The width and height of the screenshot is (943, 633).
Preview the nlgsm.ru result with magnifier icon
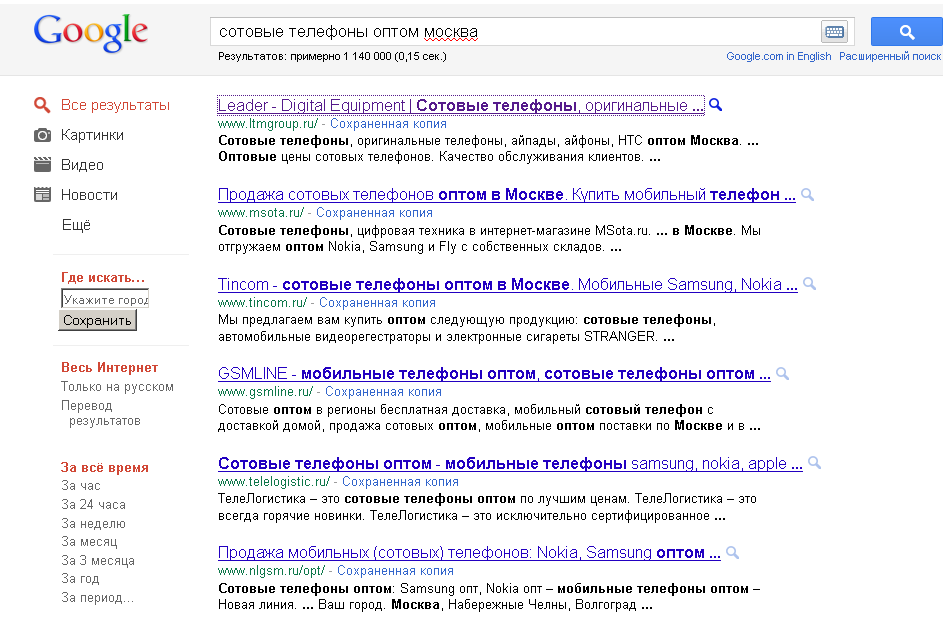pyautogui.click(x=732, y=552)
